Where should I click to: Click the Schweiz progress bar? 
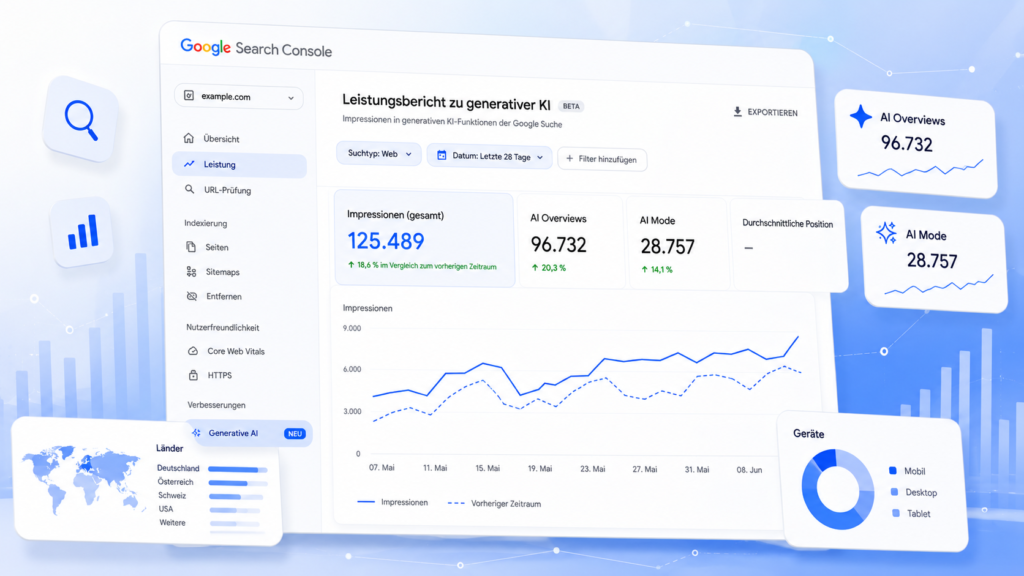coord(236,496)
